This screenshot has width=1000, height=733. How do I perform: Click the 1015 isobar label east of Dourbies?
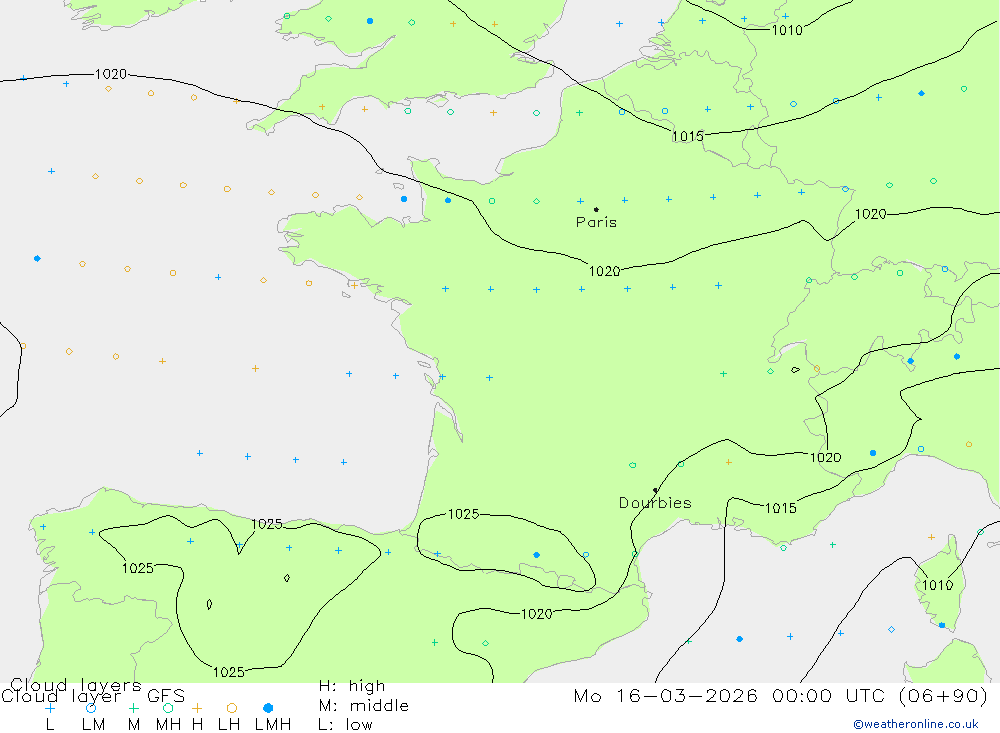pyautogui.click(x=781, y=508)
